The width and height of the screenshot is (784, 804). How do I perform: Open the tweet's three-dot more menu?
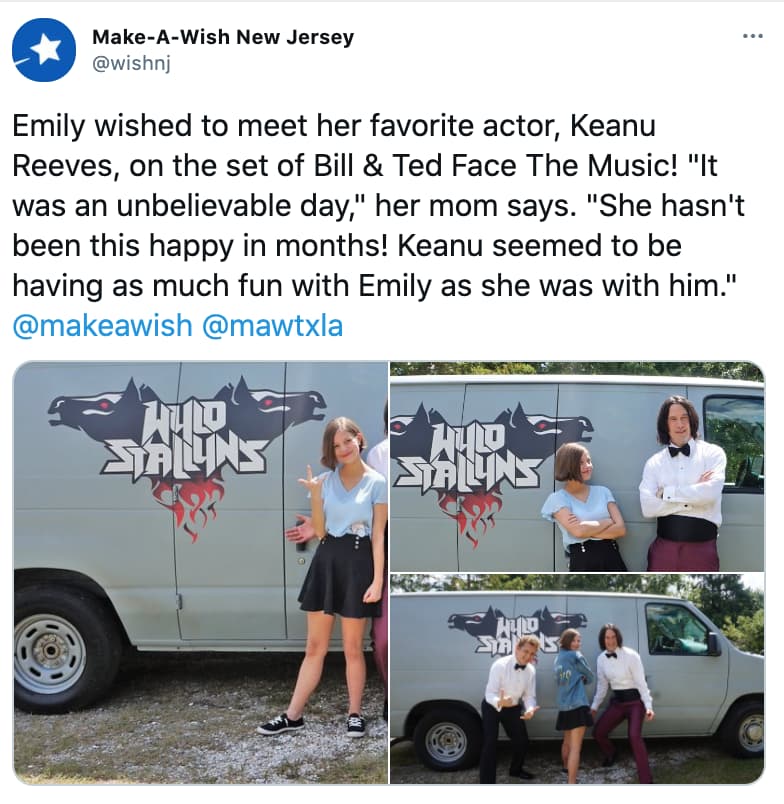pos(753,36)
